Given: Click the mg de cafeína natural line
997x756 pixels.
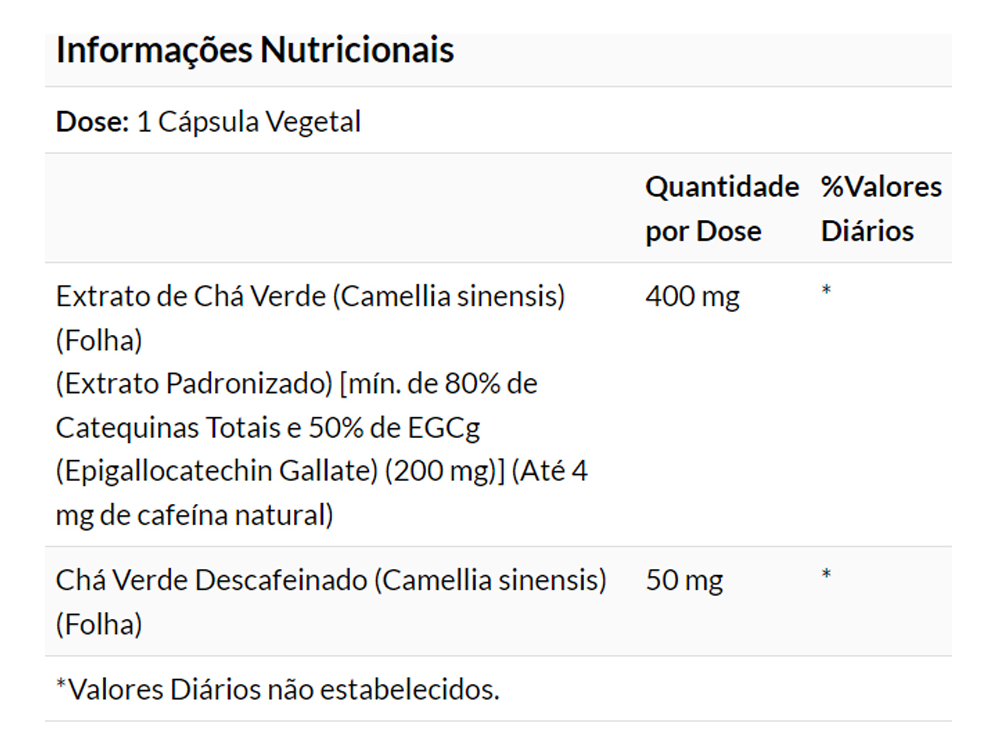Looking at the screenshot, I should click(193, 516).
